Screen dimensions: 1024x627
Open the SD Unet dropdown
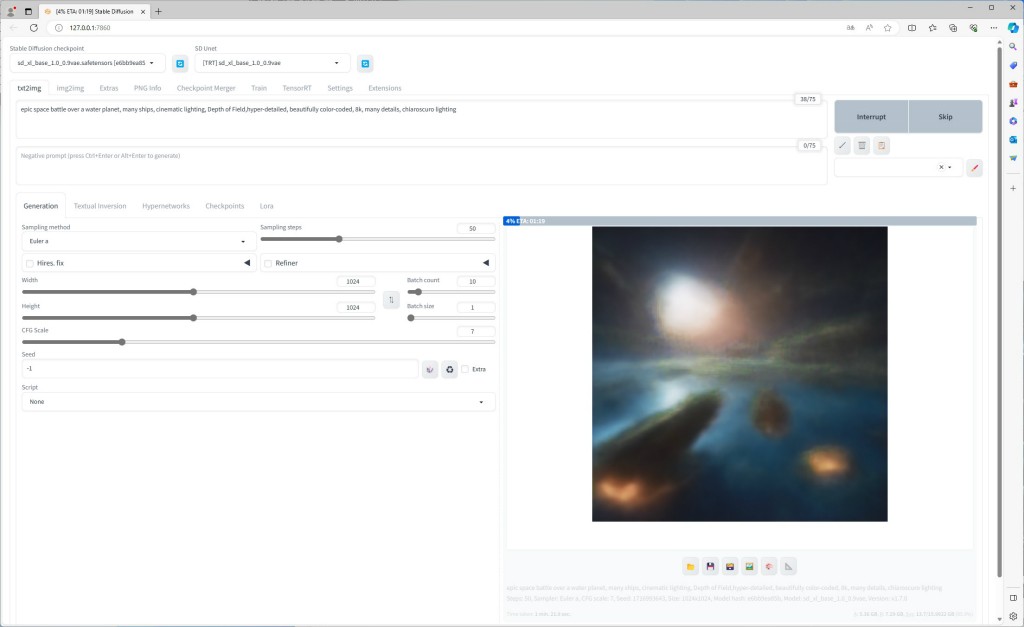pyautogui.click(x=272, y=64)
